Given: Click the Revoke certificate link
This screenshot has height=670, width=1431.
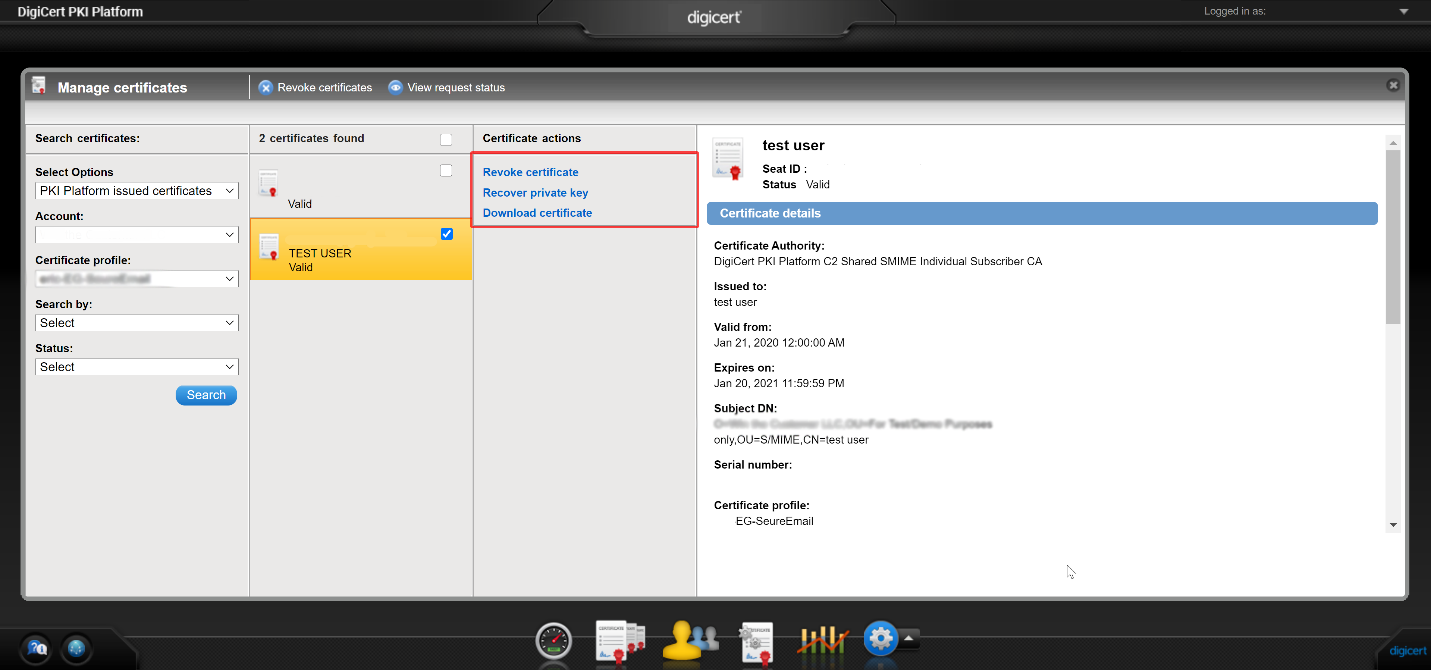Looking at the screenshot, I should 530,172.
